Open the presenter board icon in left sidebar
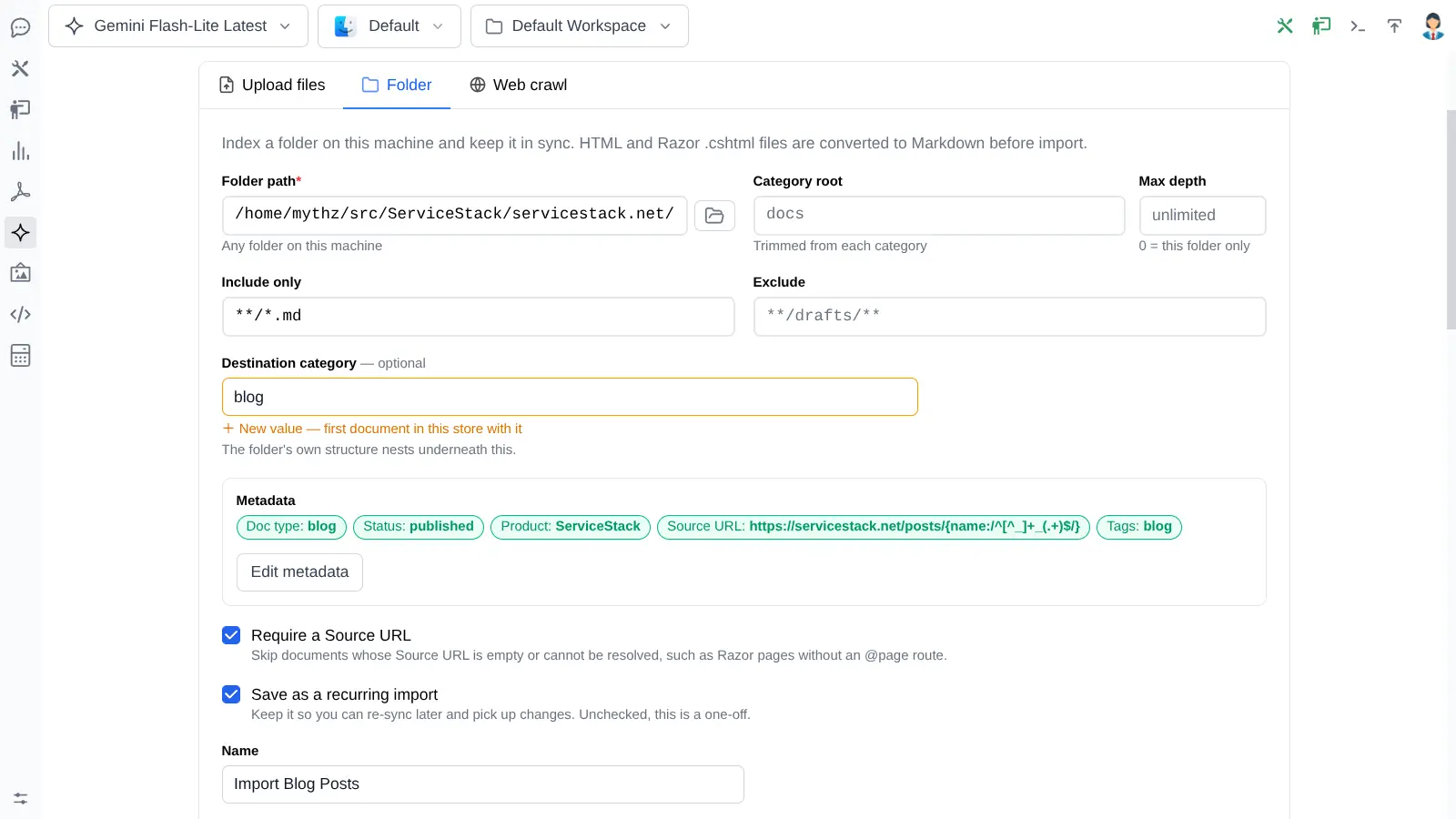The height and width of the screenshot is (819, 1456). 20,109
